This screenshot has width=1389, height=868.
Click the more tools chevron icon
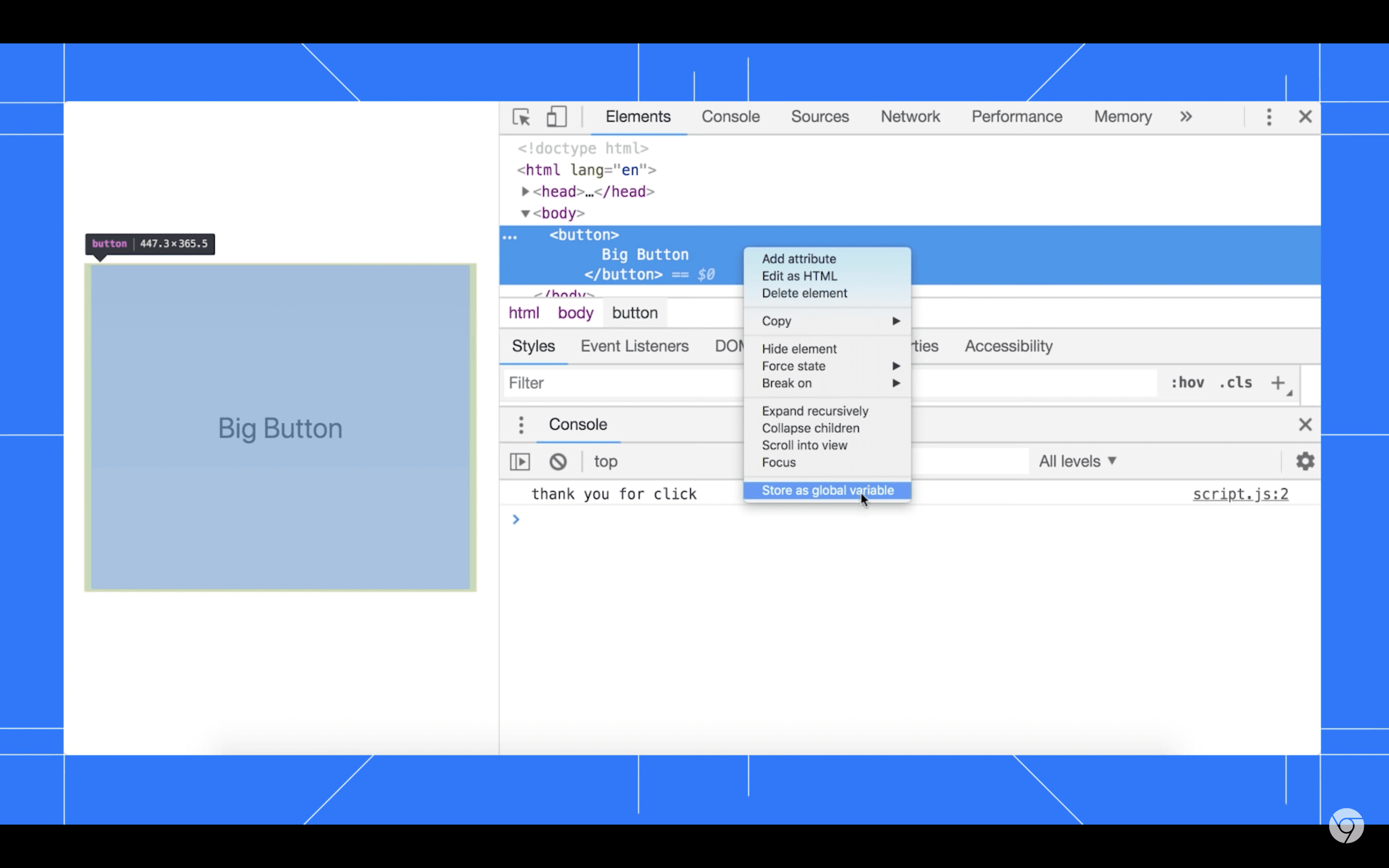tap(1186, 117)
